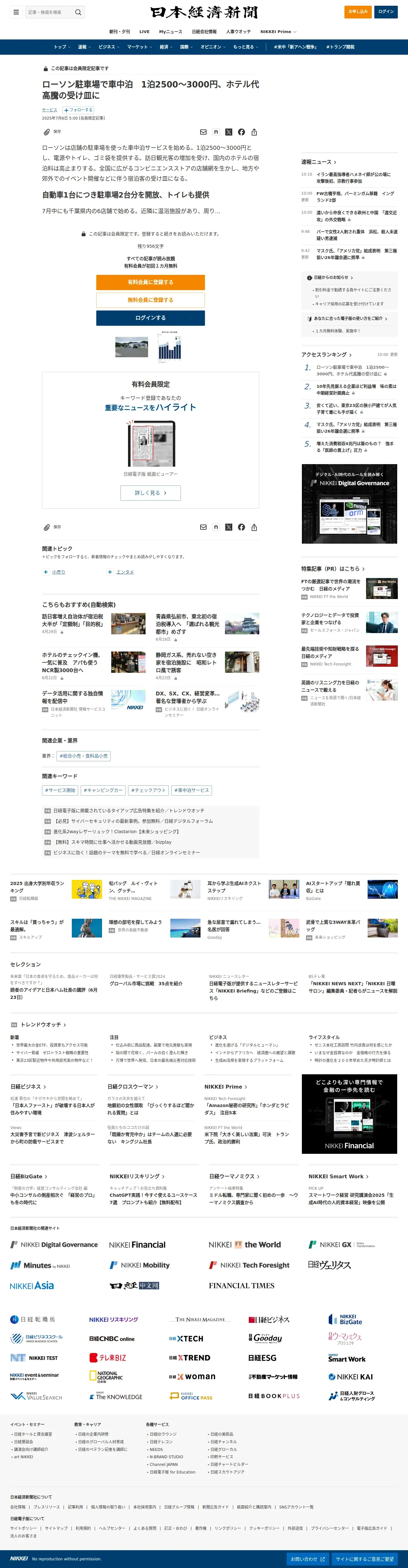Open 人事ウオッチ menu item
The height and width of the screenshot is (1568, 408).
point(238,31)
